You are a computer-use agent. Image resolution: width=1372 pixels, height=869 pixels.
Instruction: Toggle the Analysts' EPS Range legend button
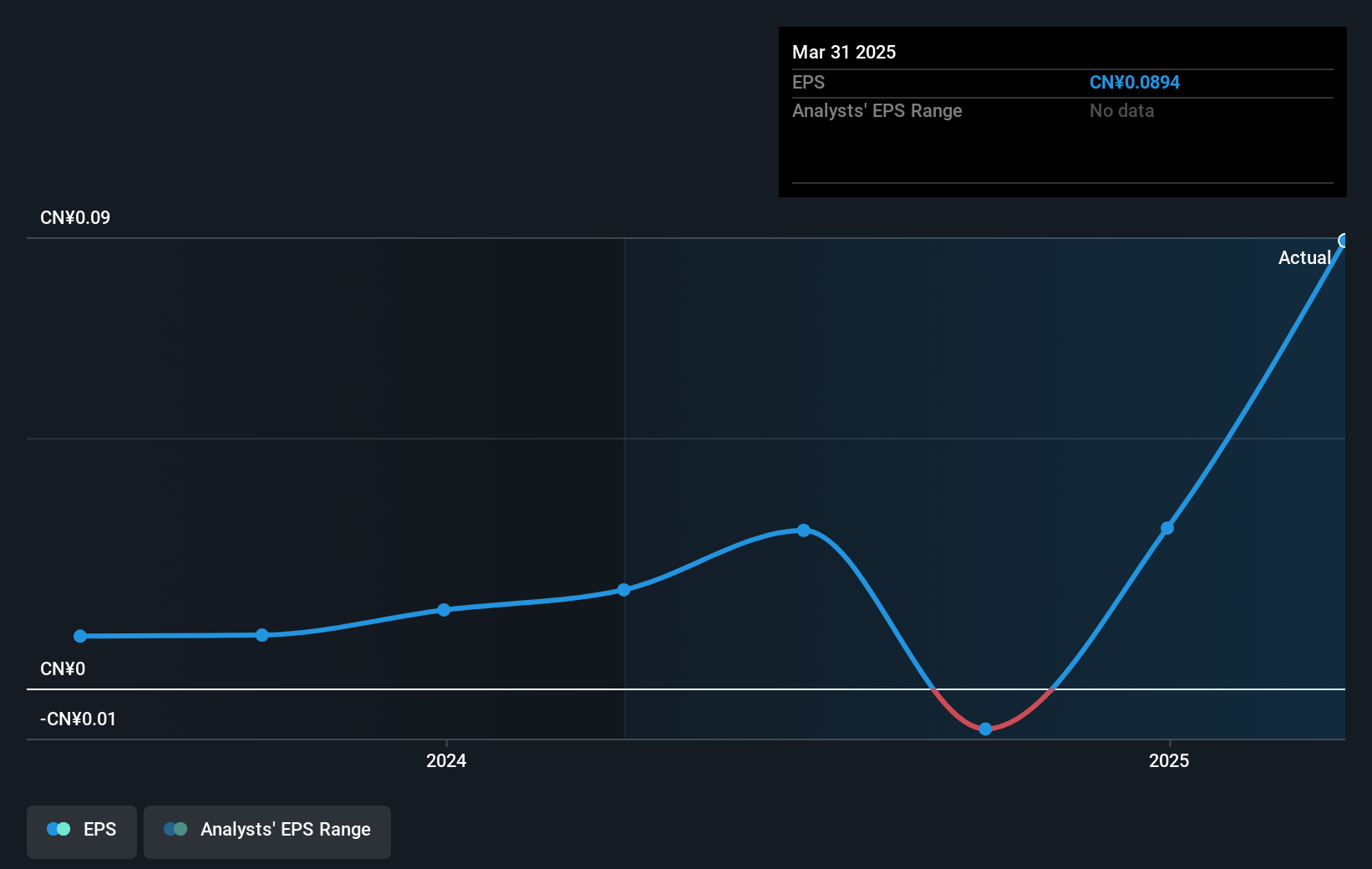[x=267, y=831]
